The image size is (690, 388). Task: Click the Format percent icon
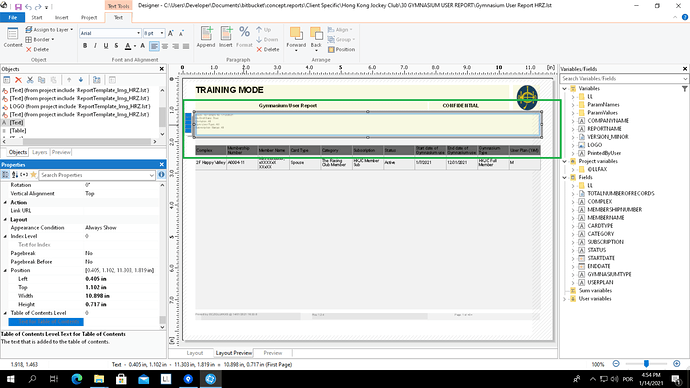point(244,32)
